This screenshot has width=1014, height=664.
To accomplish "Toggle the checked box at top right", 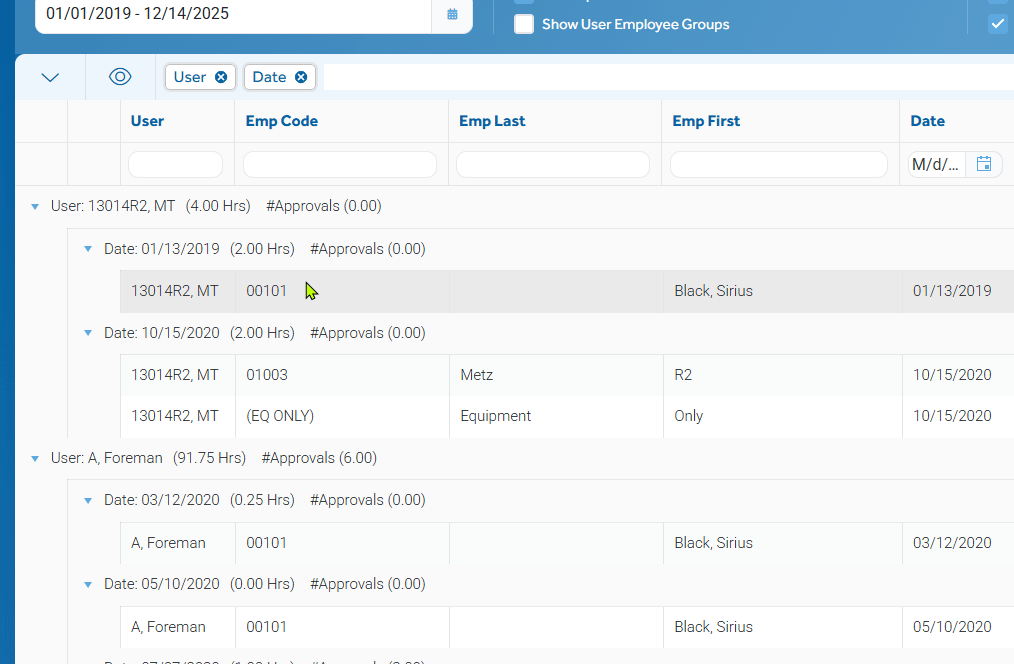I will [x=997, y=24].
